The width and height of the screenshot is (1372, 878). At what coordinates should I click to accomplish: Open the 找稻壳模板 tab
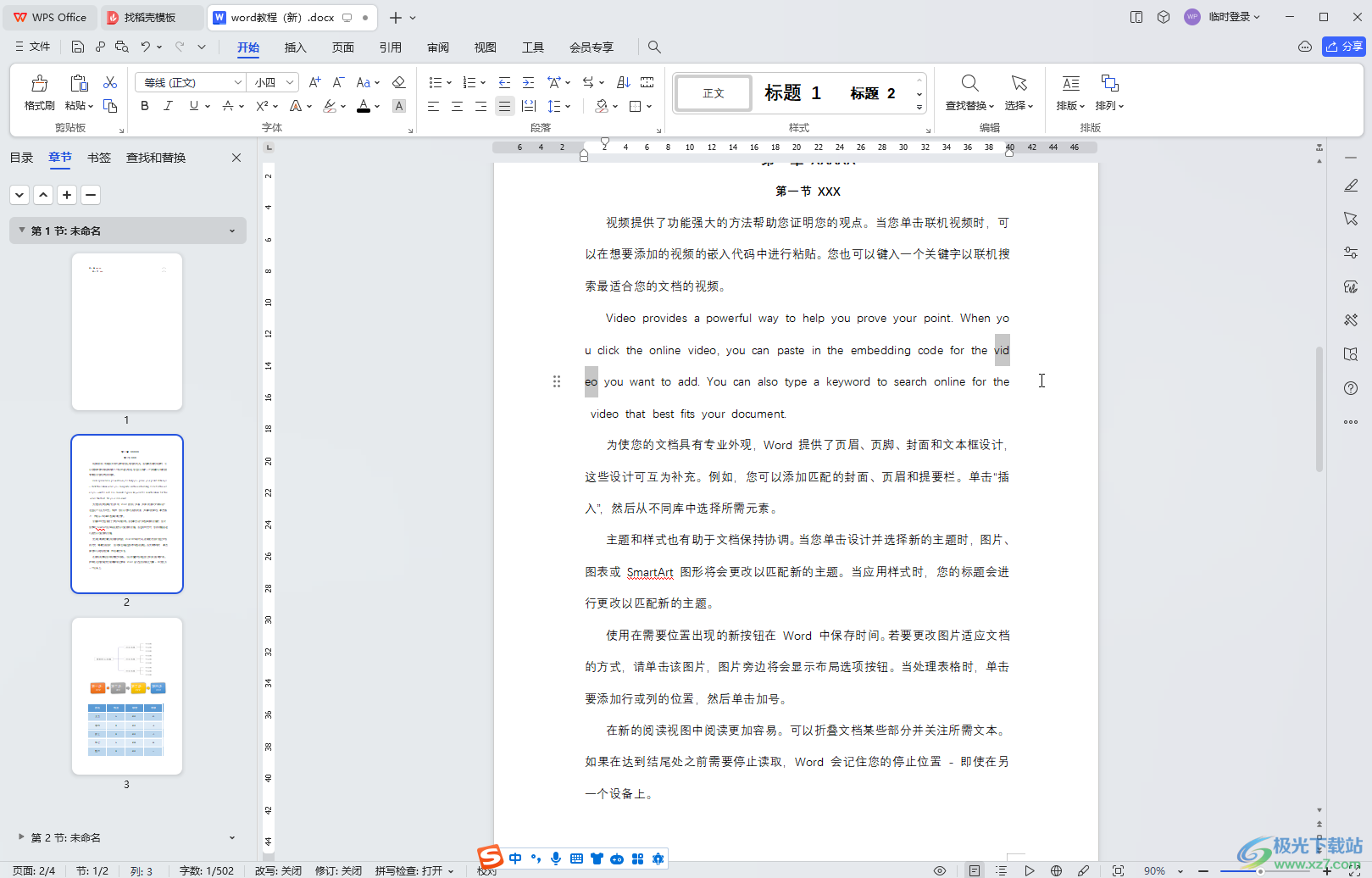(x=150, y=17)
